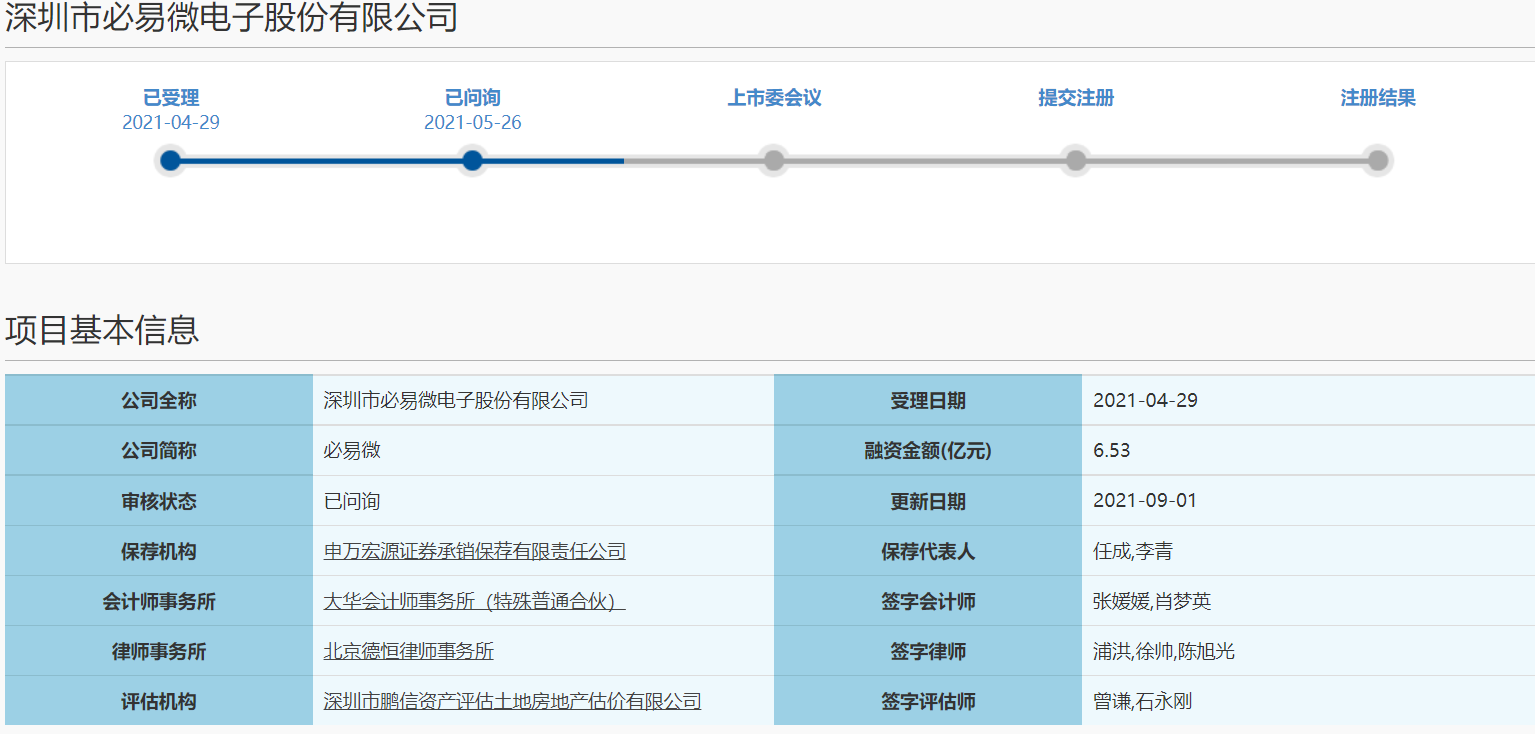Open 深圳市鹏信资产评估土地房地产估价有限公司 link
Image resolution: width=1535 pixels, height=734 pixels.
(x=512, y=701)
